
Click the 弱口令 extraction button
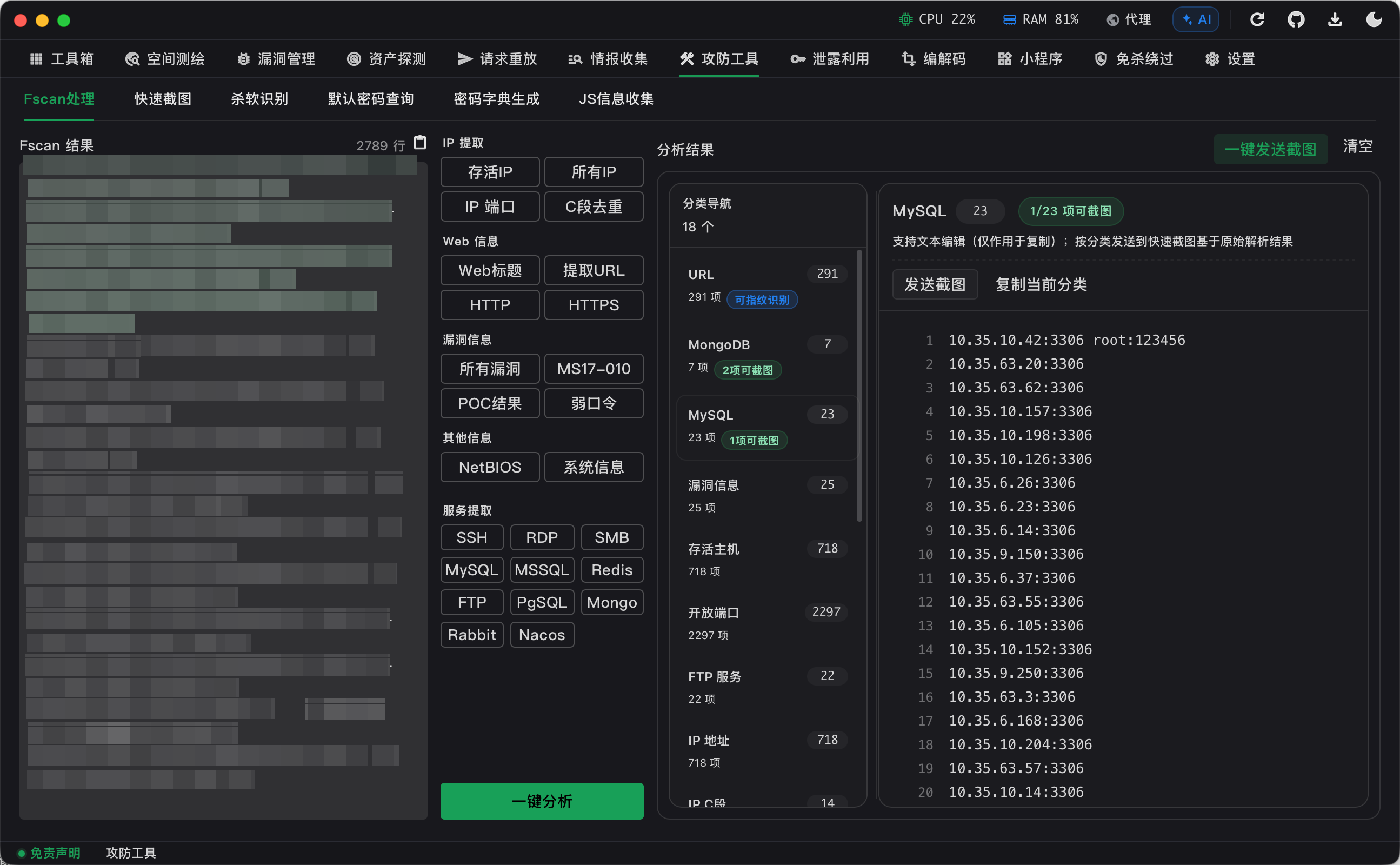click(594, 403)
